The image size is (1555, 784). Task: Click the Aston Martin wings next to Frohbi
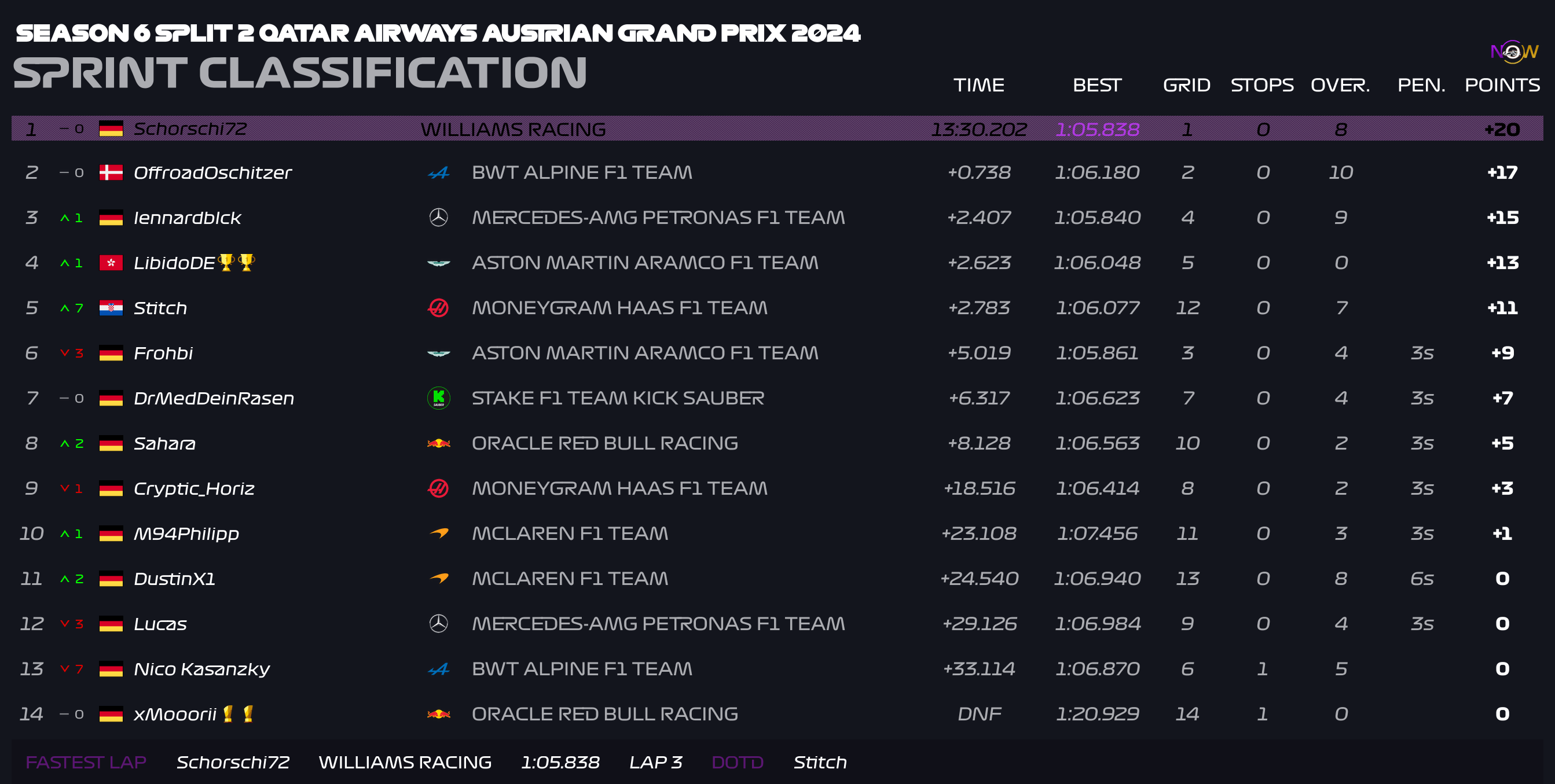click(438, 354)
